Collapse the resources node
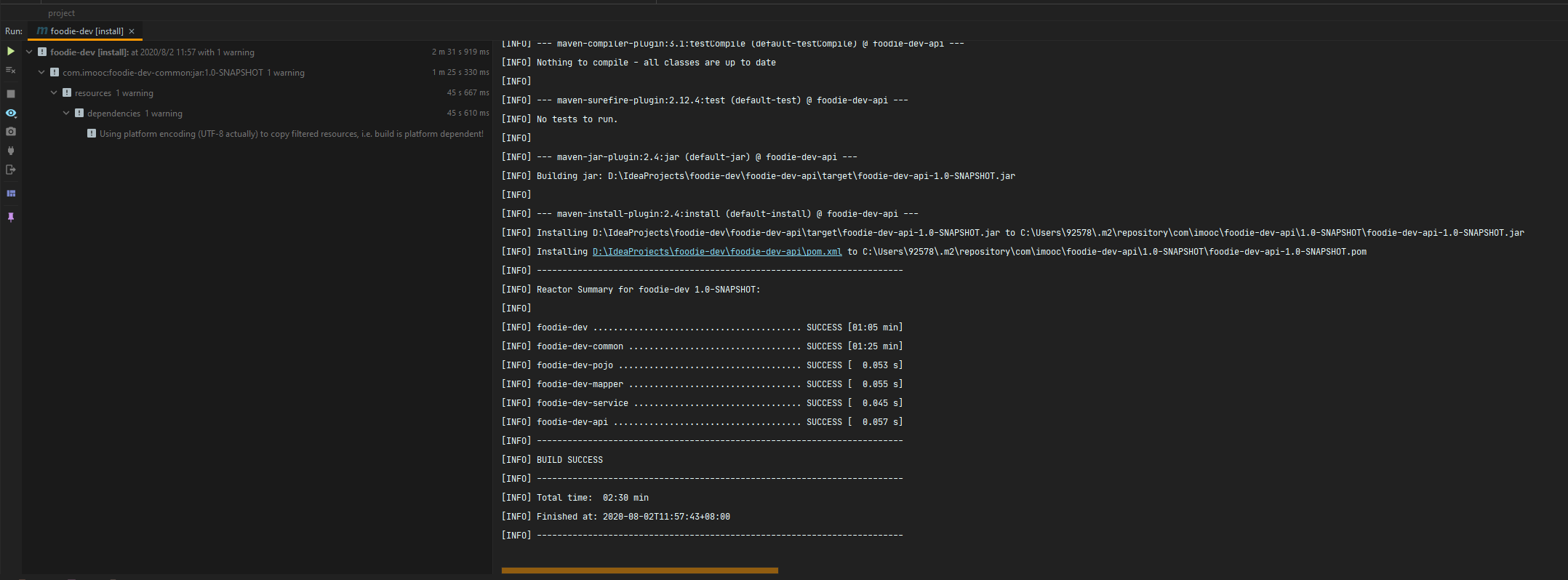Screen dimensions: 1568x580 pos(54,92)
